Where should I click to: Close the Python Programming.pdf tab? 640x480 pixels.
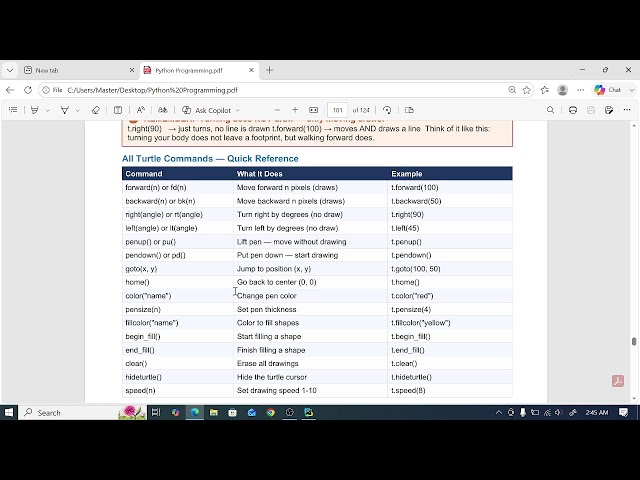coord(251,70)
